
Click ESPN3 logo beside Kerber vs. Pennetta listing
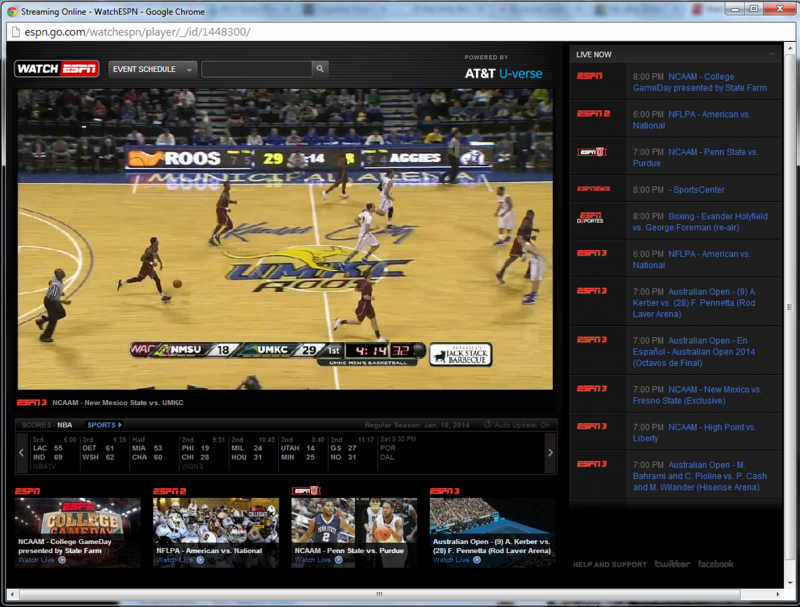point(592,291)
